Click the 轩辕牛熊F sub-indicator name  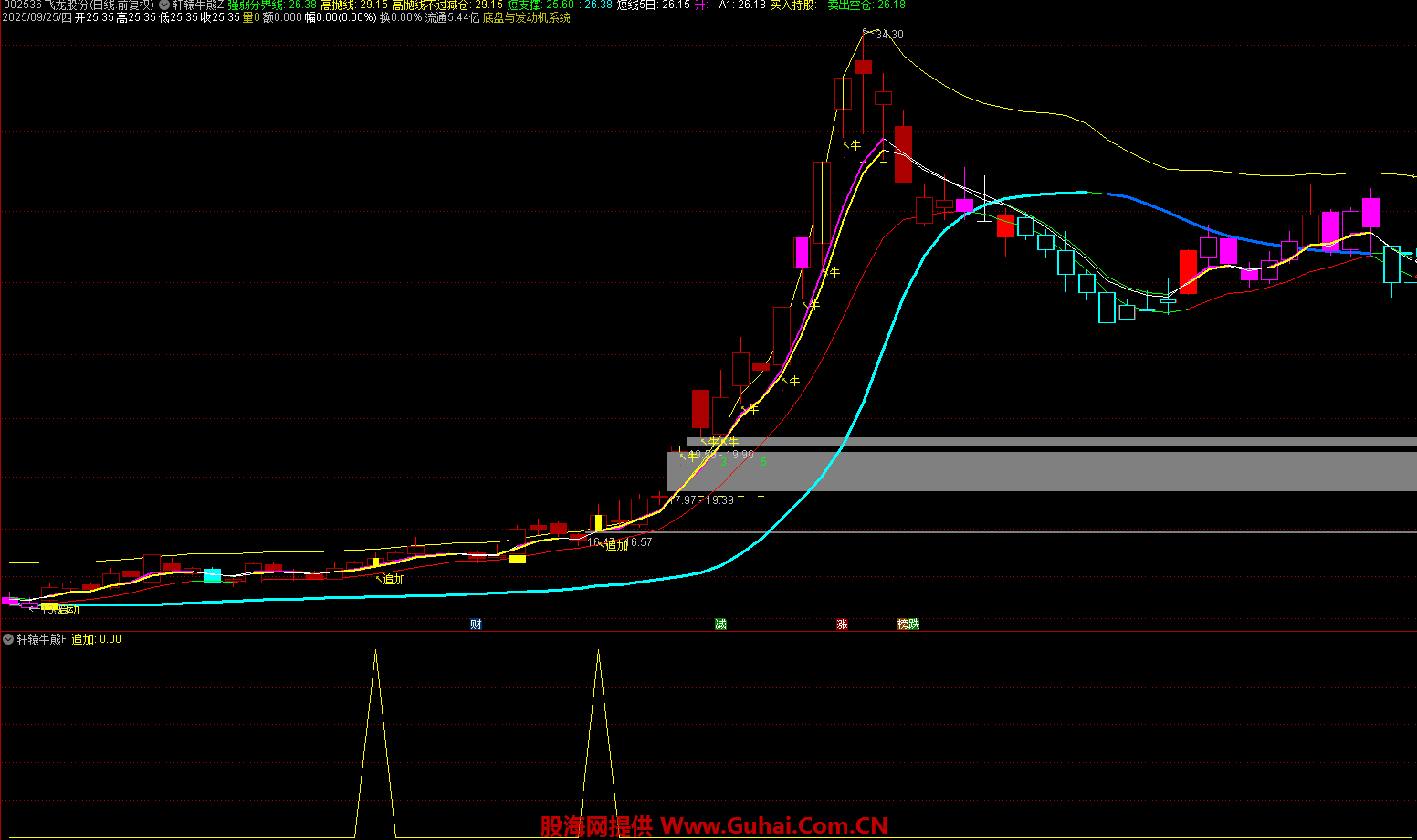click(42, 639)
